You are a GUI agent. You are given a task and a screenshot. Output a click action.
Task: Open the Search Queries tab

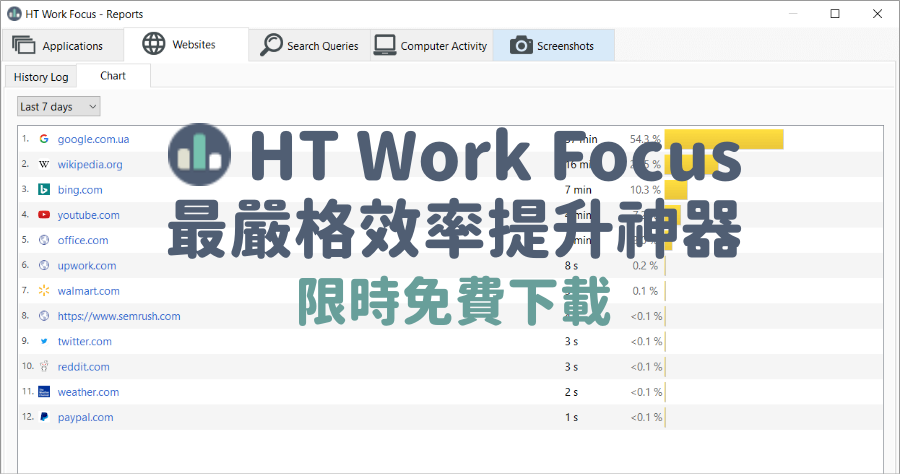(x=309, y=45)
